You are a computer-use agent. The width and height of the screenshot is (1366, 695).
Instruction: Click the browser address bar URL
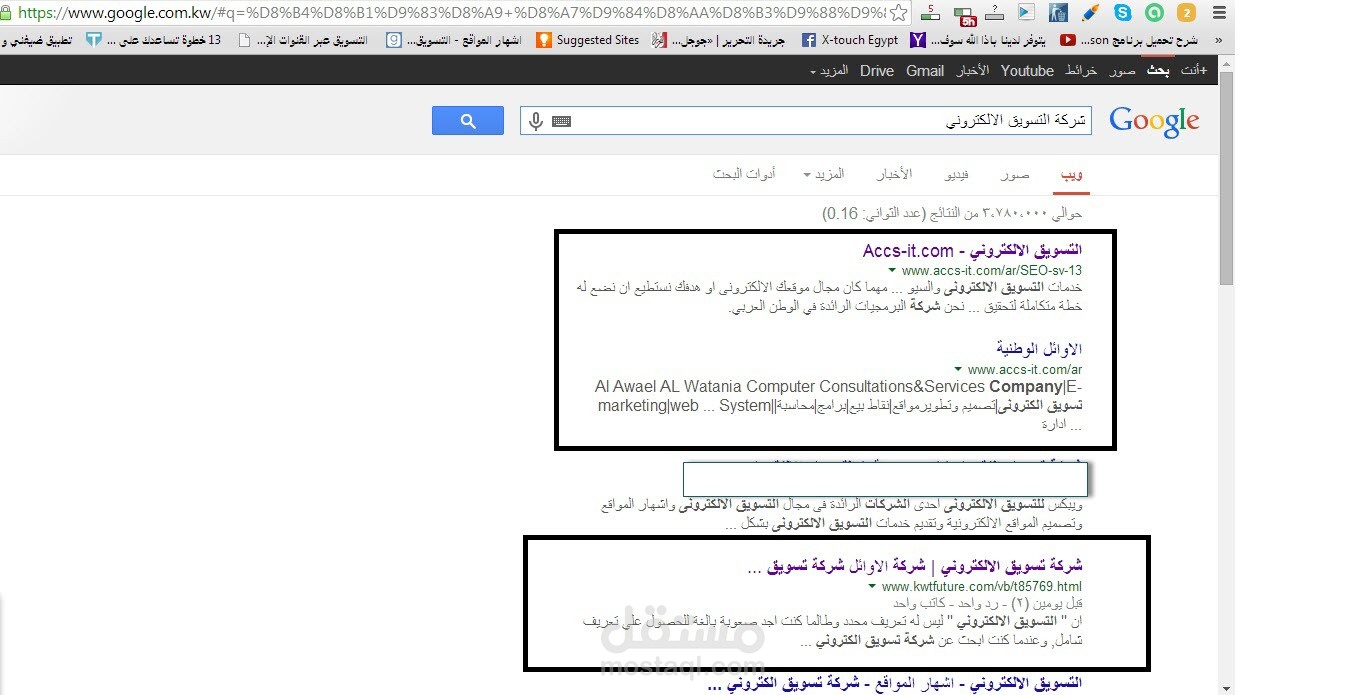pyautogui.click(x=450, y=13)
